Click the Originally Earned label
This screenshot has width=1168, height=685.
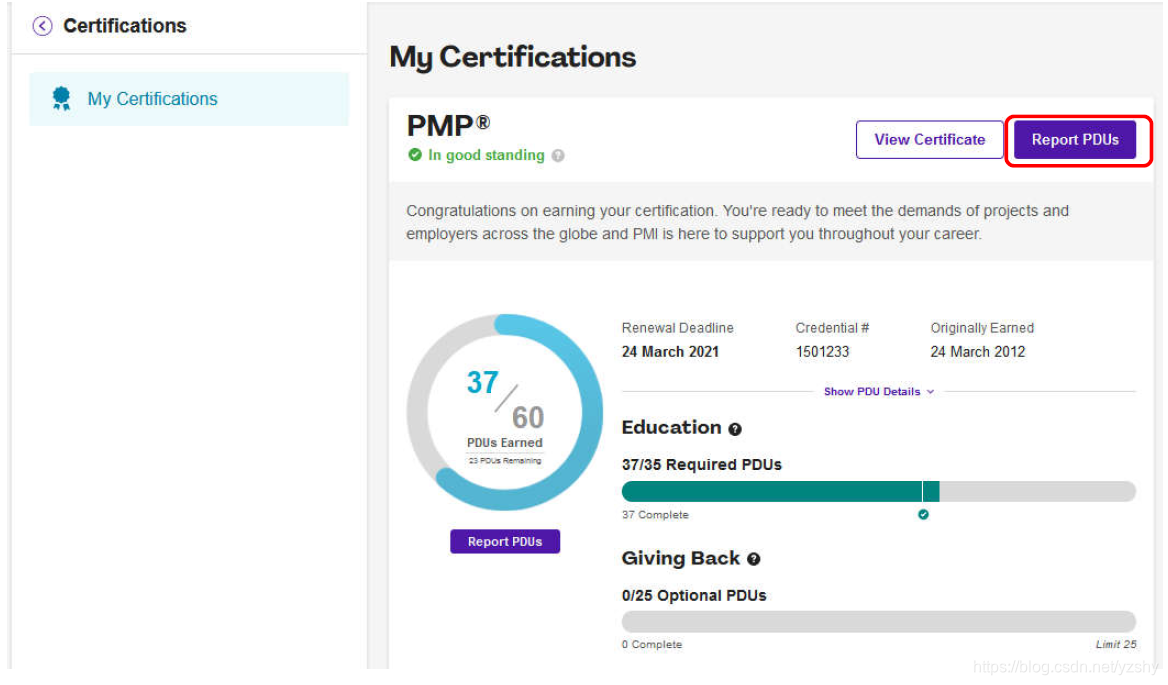coord(982,328)
